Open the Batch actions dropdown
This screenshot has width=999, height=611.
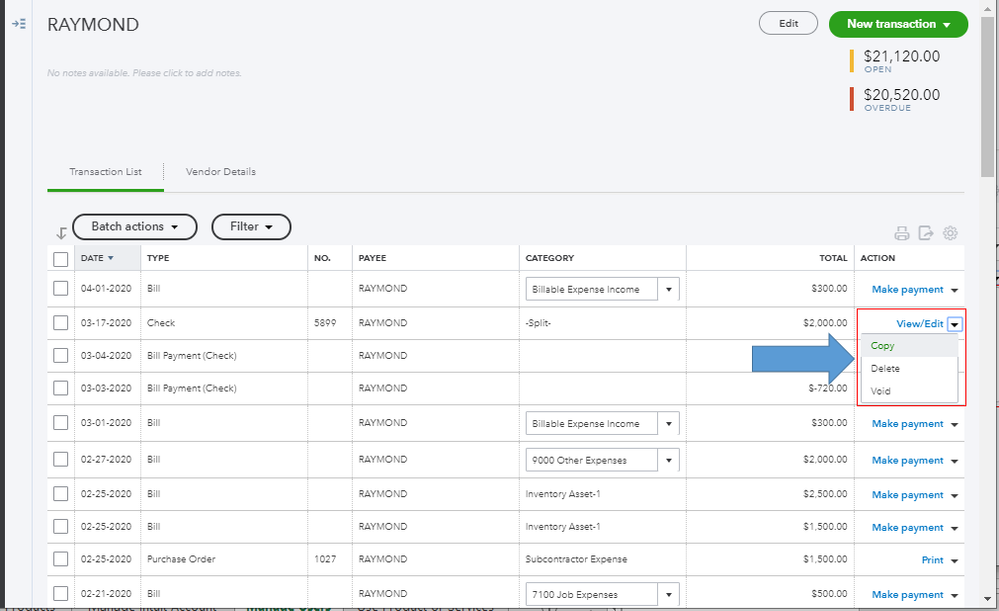(x=134, y=227)
